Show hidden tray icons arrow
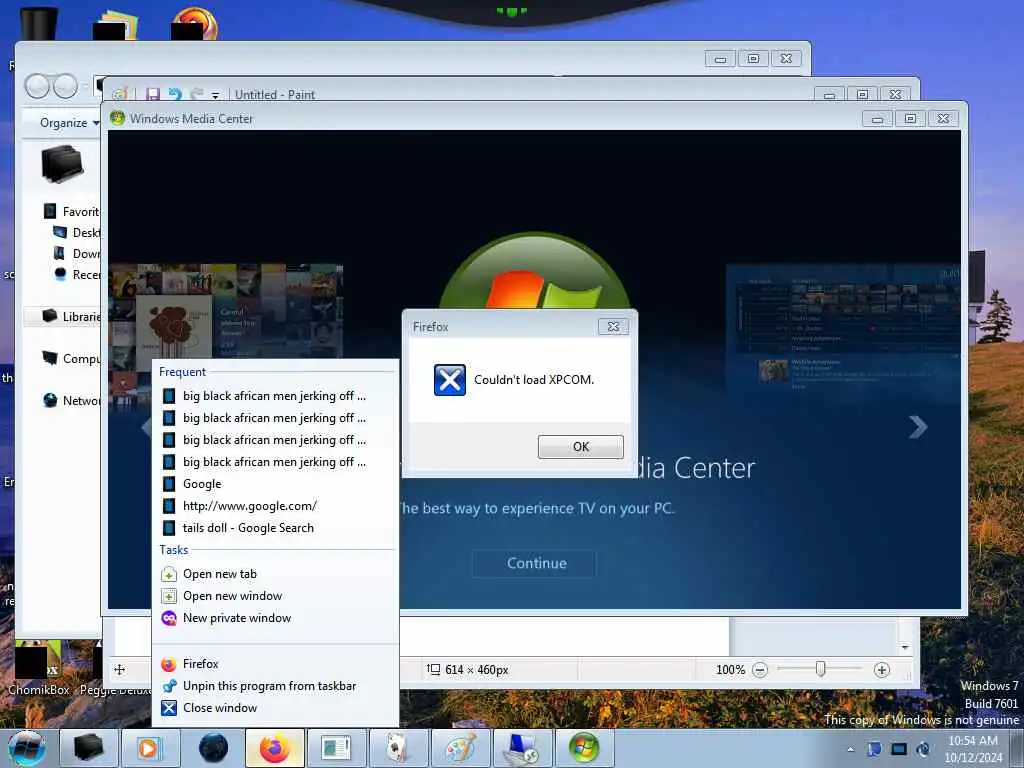 [x=850, y=749]
